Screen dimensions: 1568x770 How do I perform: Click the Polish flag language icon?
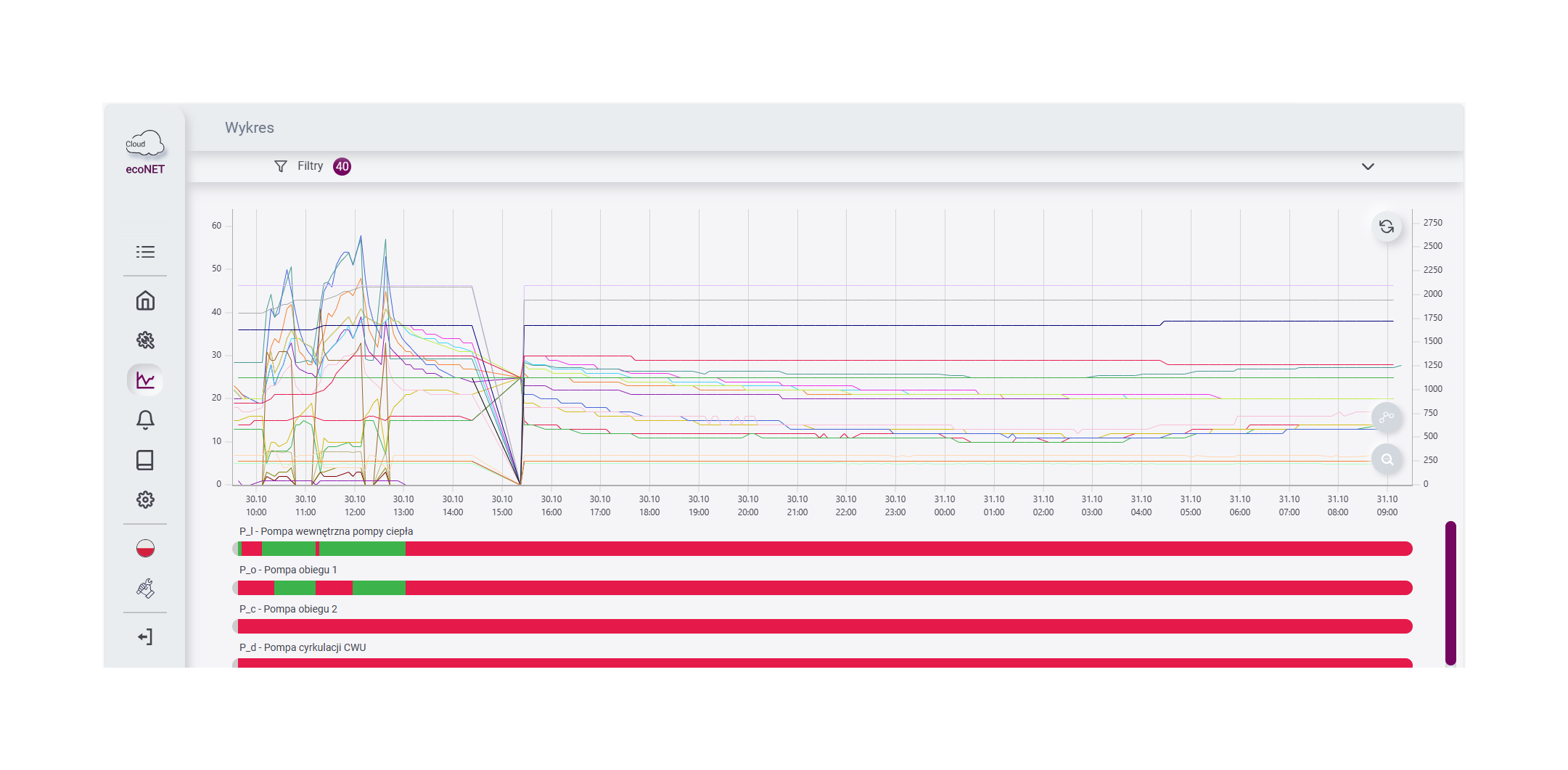[145, 549]
